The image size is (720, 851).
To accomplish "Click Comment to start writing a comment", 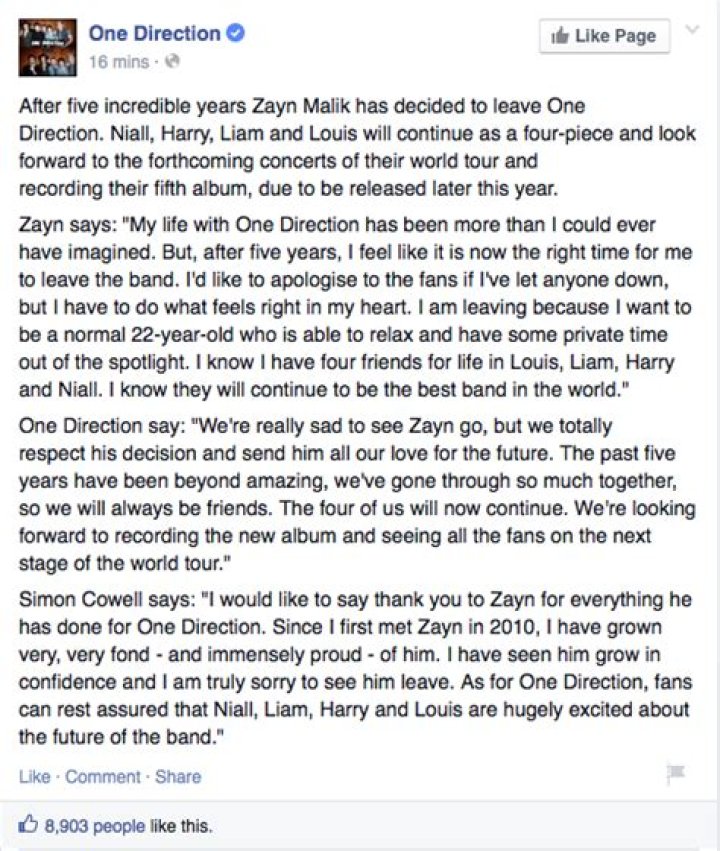I will [x=101, y=776].
